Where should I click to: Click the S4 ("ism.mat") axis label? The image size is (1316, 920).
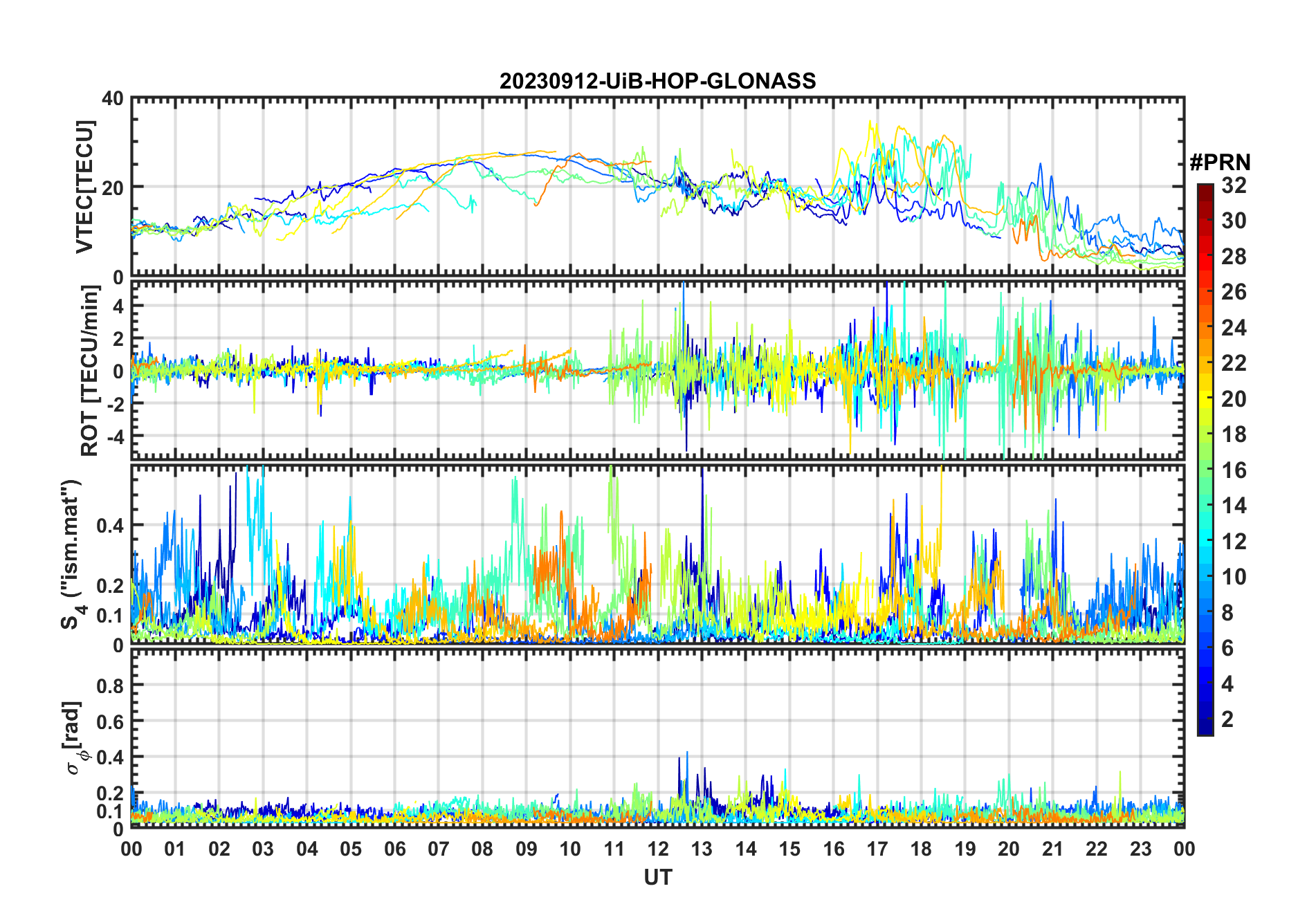pos(71,554)
